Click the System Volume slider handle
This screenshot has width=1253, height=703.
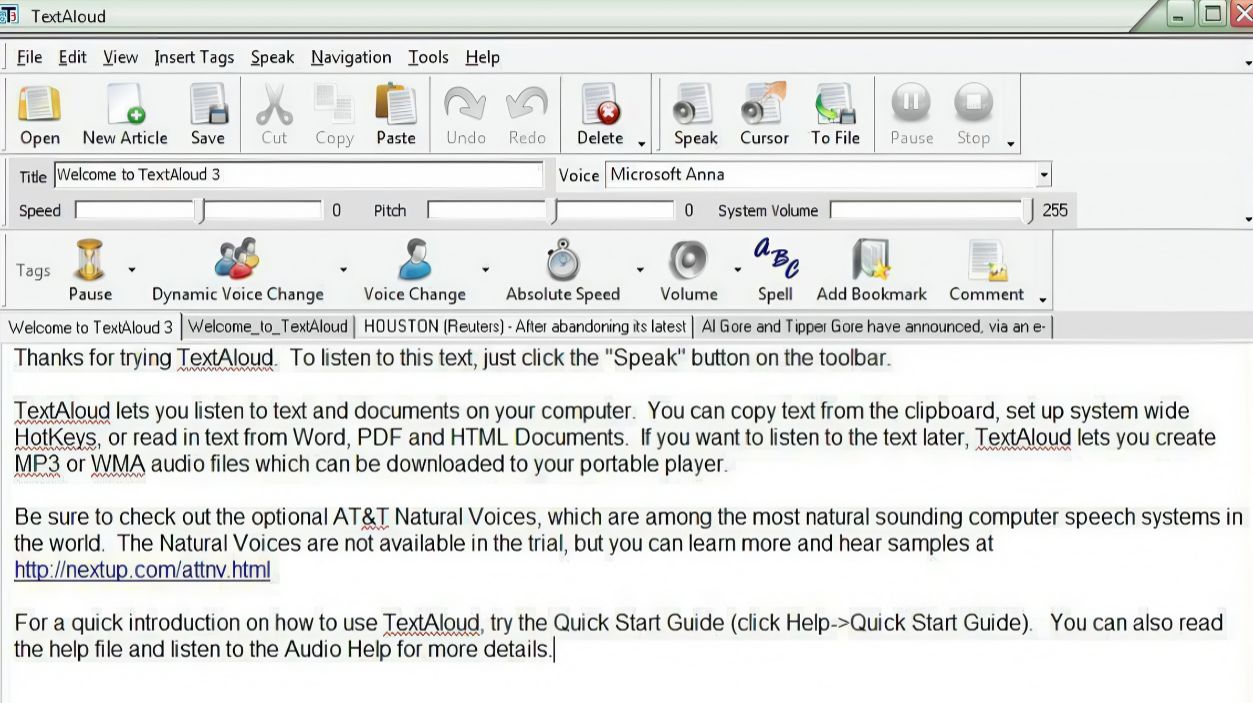click(1030, 211)
